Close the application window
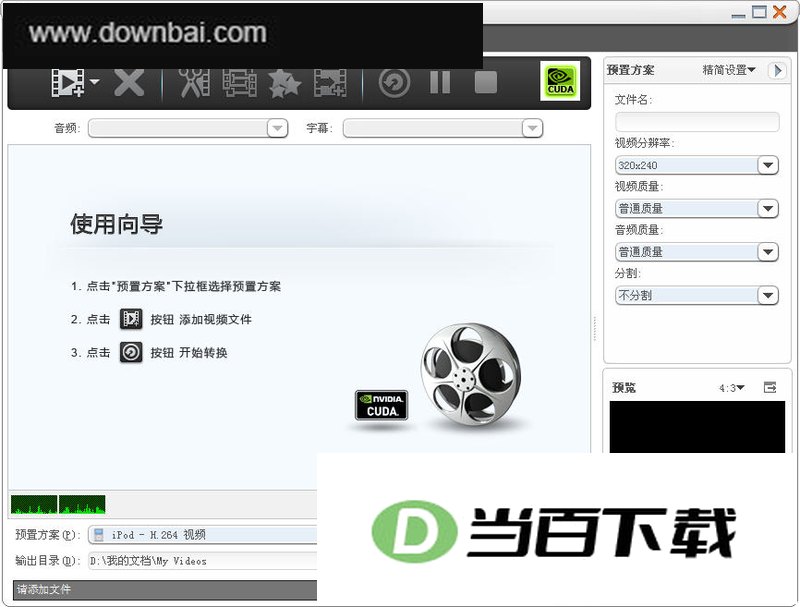This screenshot has width=800, height=607. (x=780, y=12)
